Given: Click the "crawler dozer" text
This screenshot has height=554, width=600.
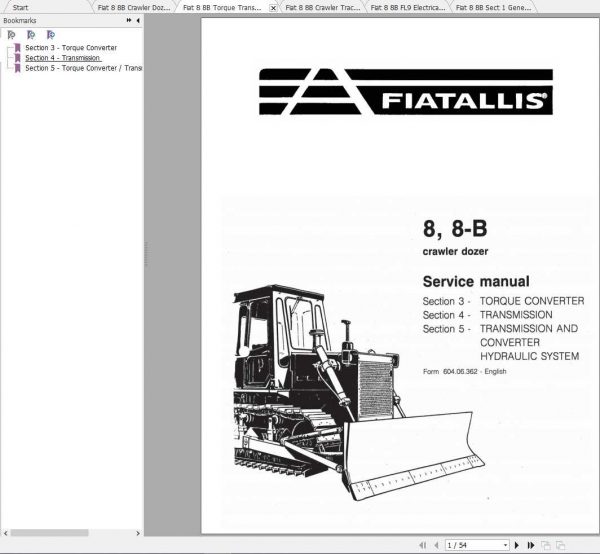Looking at the screenshot, I should tap(455, 251).
